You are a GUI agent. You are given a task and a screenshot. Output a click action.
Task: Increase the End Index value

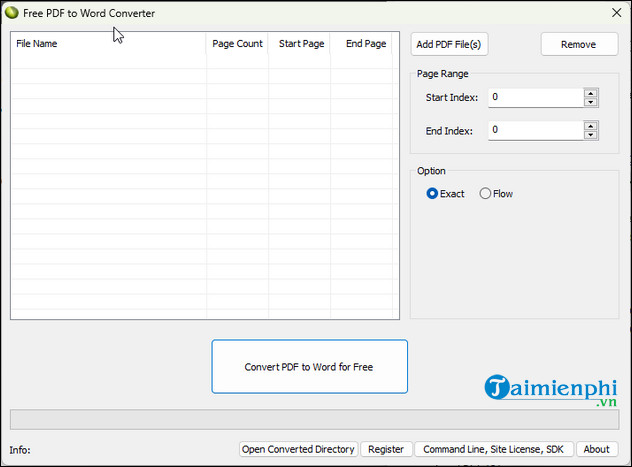[591, 126]
